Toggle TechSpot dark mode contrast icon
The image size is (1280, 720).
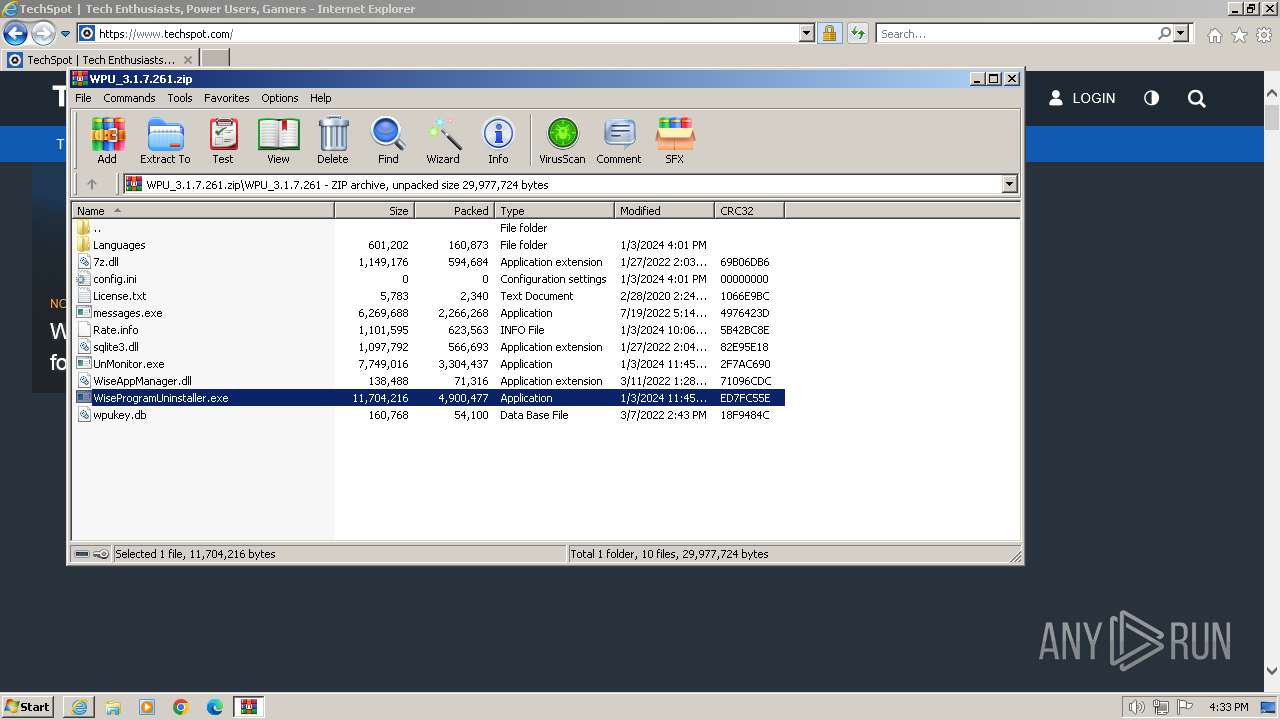pos(1152,98)
